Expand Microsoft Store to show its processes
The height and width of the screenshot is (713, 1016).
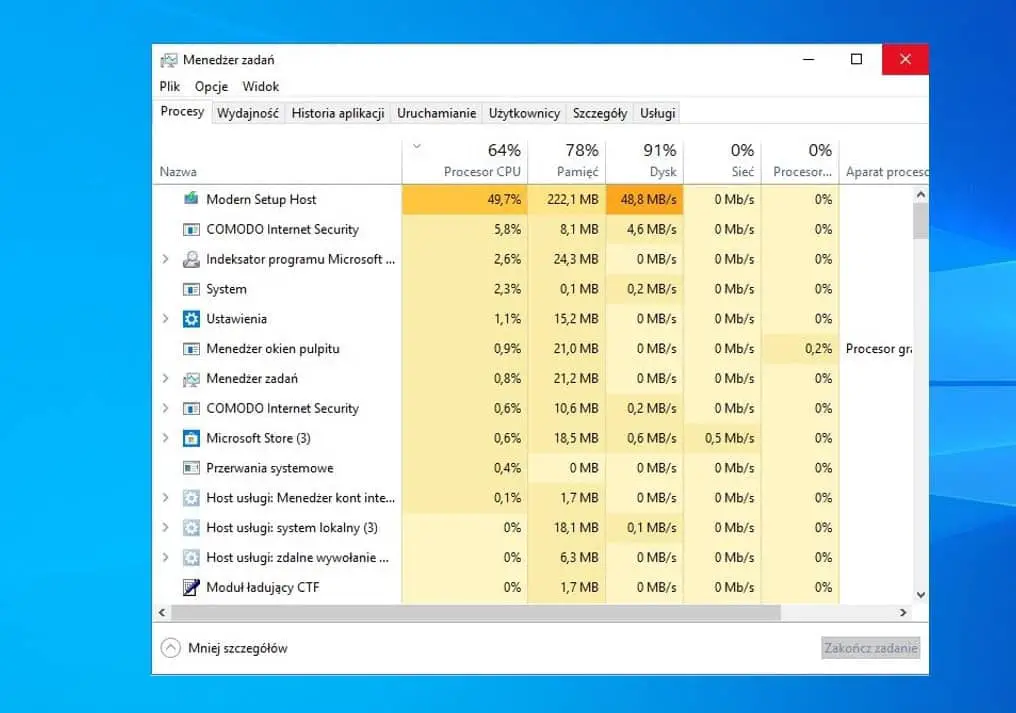(x=165, y=438)
